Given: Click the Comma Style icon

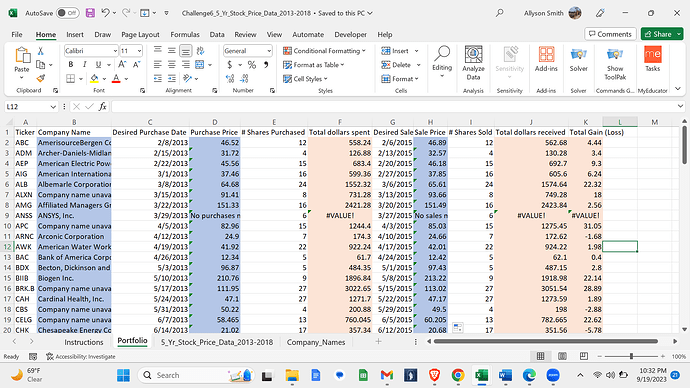Looking at the screenshot, I should click(x=266, y=65).
